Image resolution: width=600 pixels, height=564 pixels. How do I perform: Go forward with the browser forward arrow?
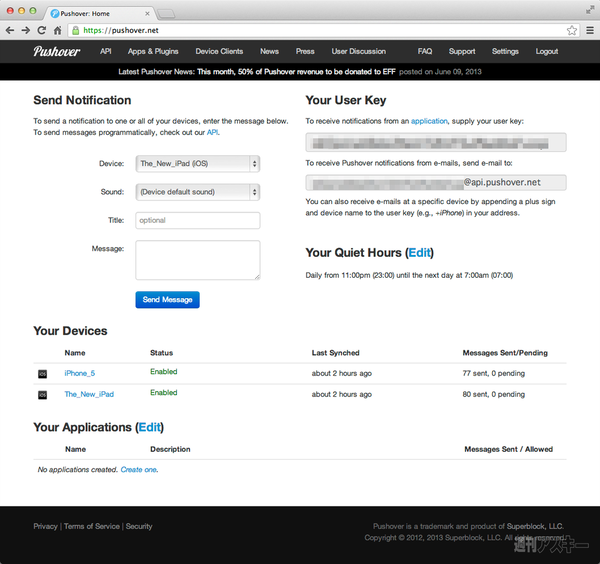[x=26, y=30]
